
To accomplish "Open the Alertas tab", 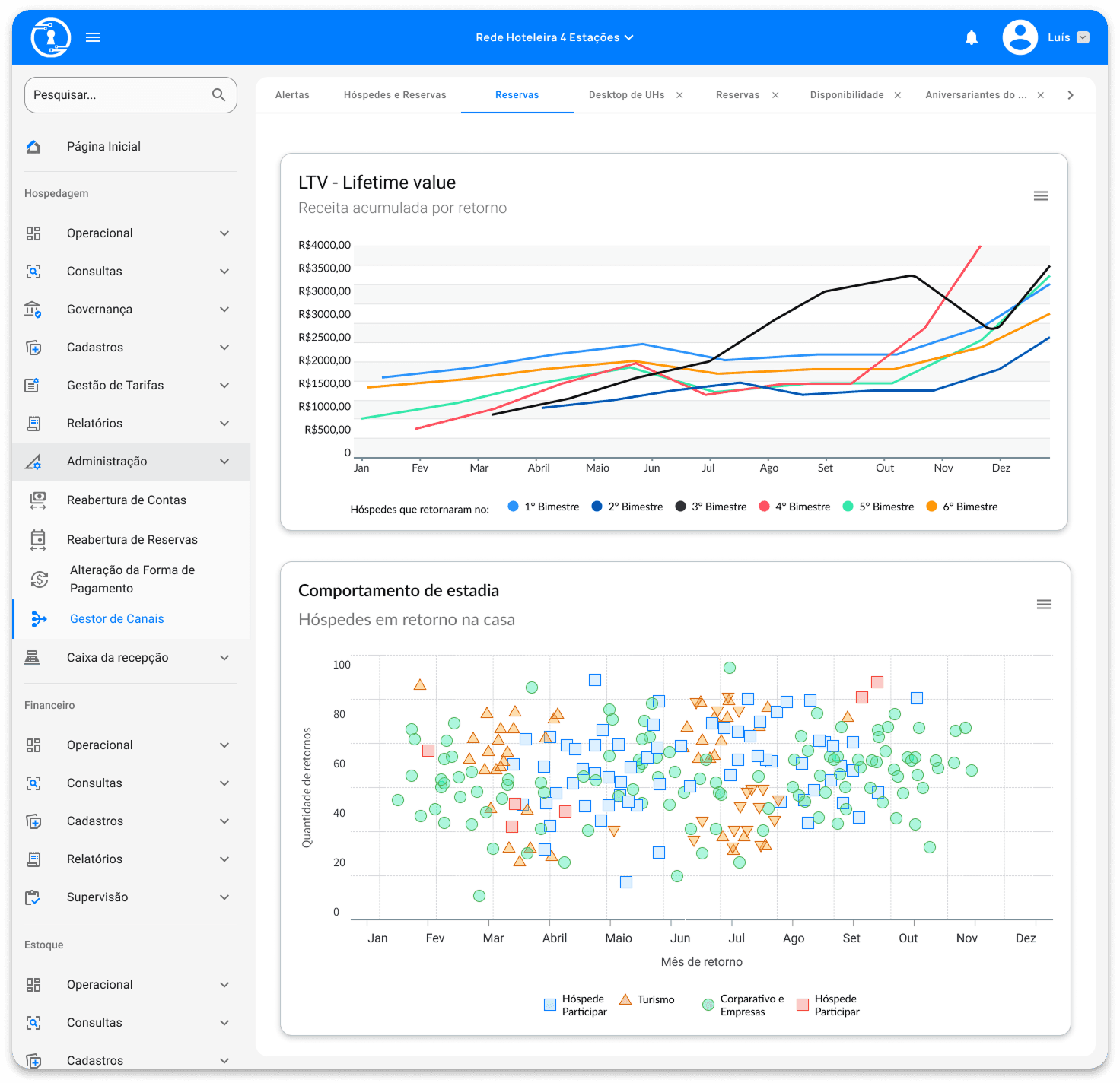I will 292,95.
